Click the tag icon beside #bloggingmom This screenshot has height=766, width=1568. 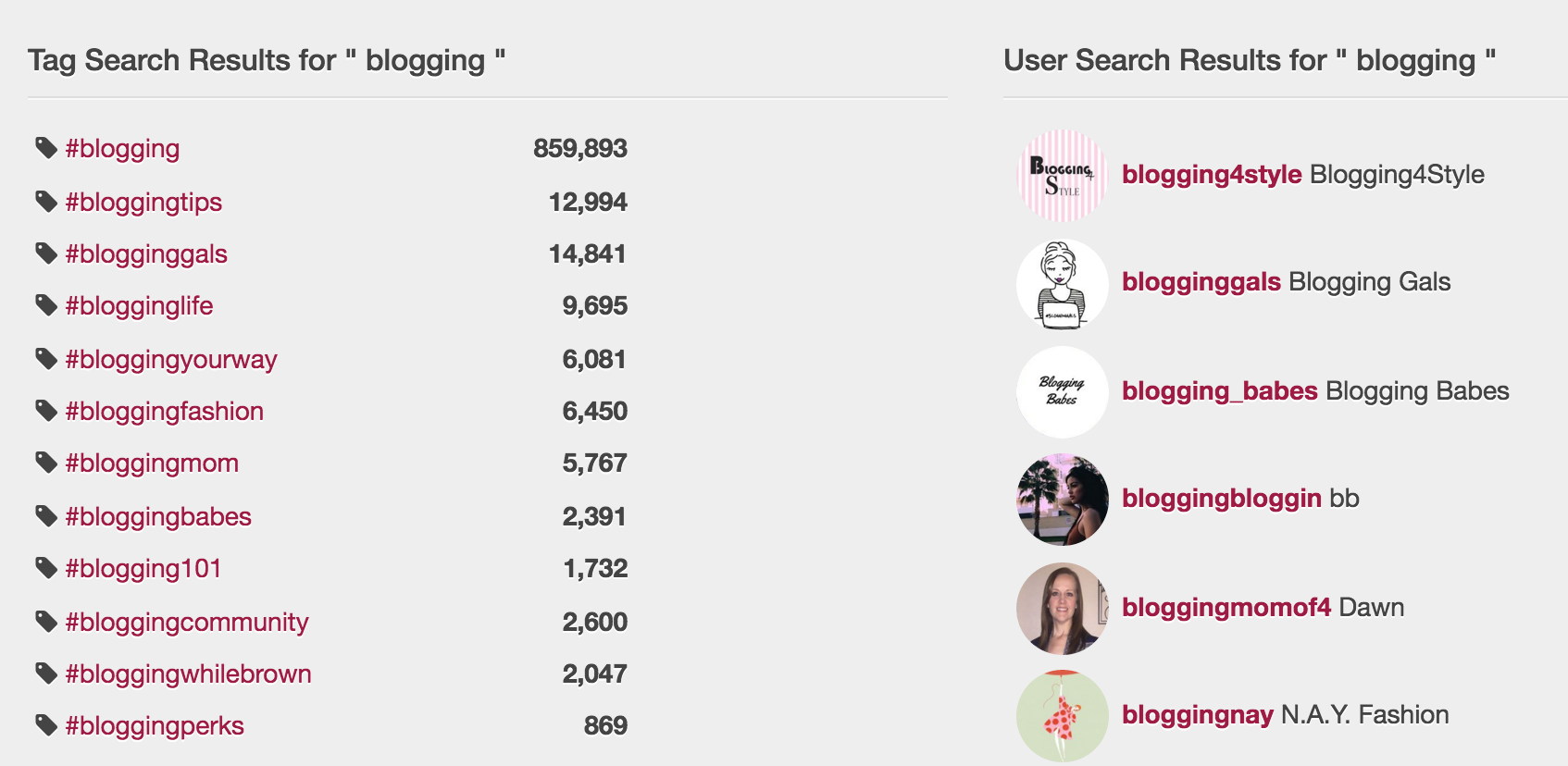click(x=46, y=463)
